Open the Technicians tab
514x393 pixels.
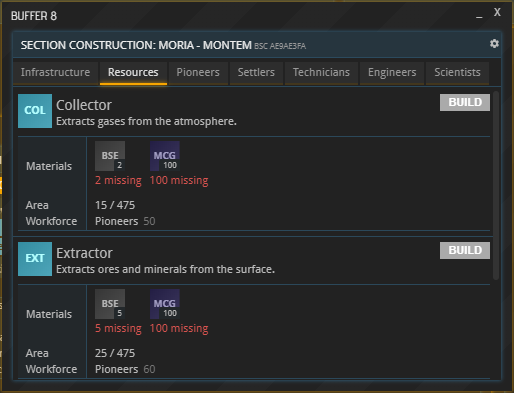(321, 72)
